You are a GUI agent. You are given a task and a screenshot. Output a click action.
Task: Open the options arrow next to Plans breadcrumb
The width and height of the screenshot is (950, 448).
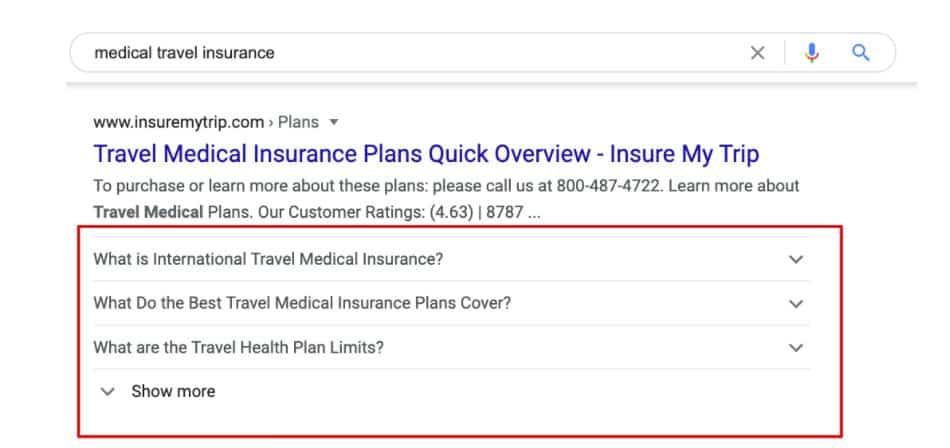[333, 122]
